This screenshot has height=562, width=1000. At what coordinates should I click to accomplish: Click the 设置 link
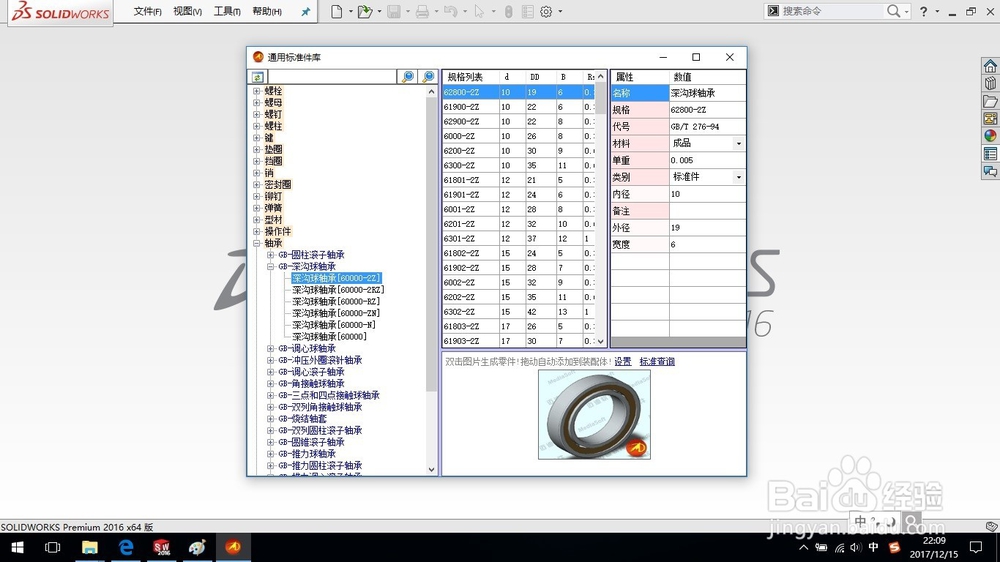click(x=622, y=362)
